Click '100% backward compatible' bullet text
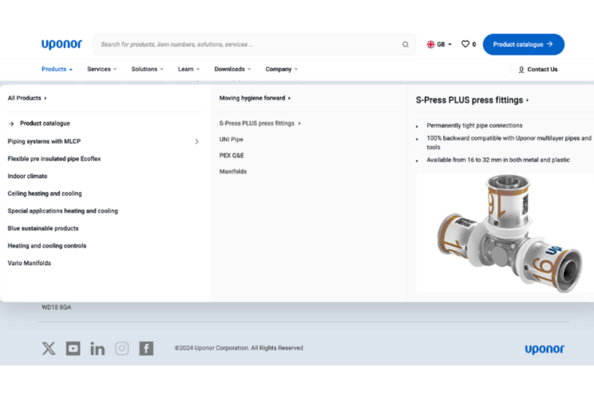This screenshot has width=594, height=396. click(x=509, y=142)
